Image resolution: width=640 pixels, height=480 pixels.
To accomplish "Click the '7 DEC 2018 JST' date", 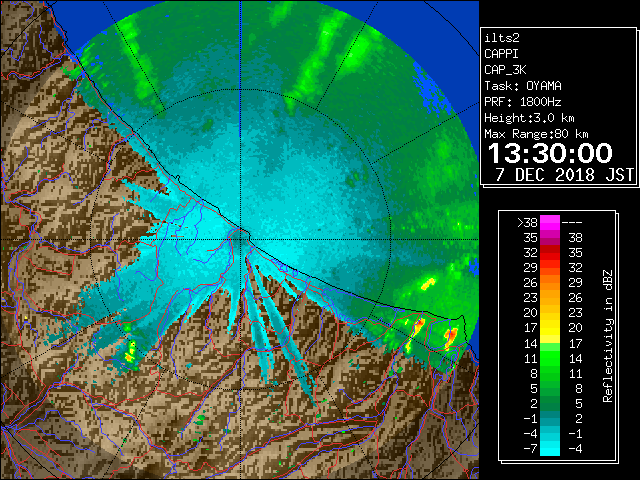I will (x=564, y=175).
